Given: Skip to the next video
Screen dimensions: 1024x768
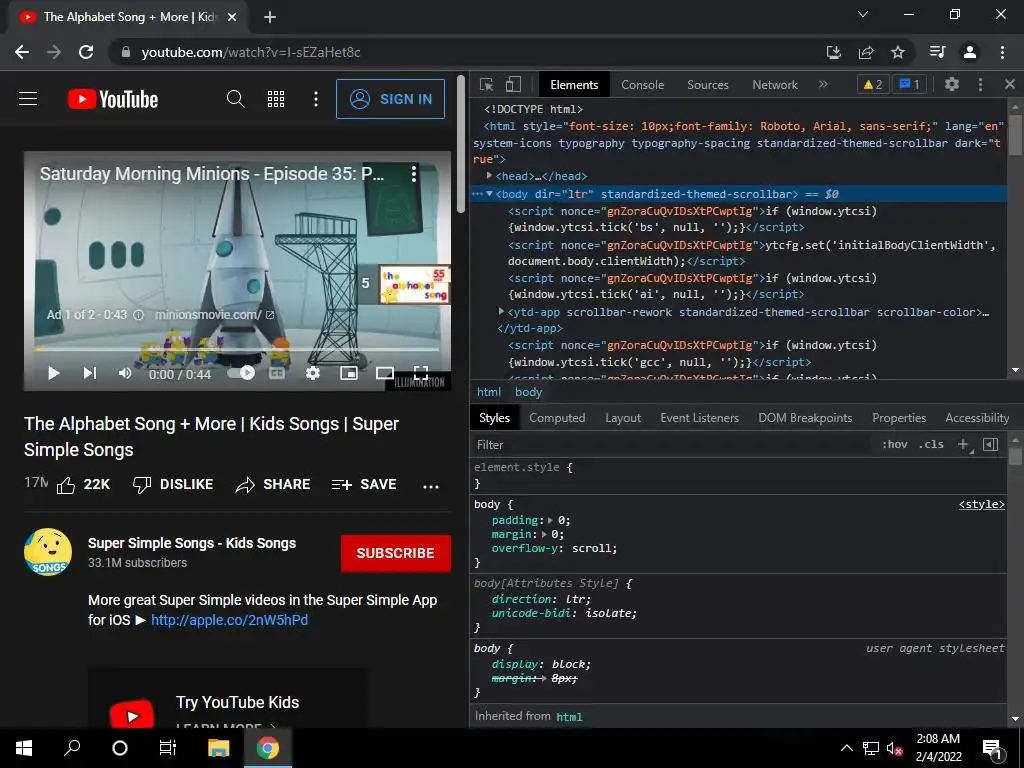Looking at the screenshot, I should pos(89,373).
